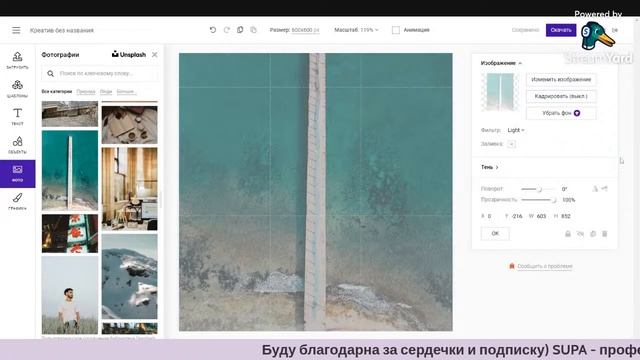Click the Скачать download button
This screenshot has width=640, height=360.
click(561, 30)
